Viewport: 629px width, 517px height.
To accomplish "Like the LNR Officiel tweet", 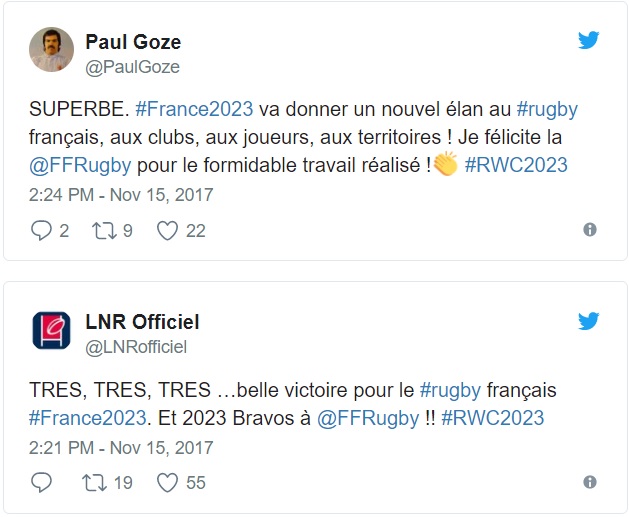I will [168, 482].
